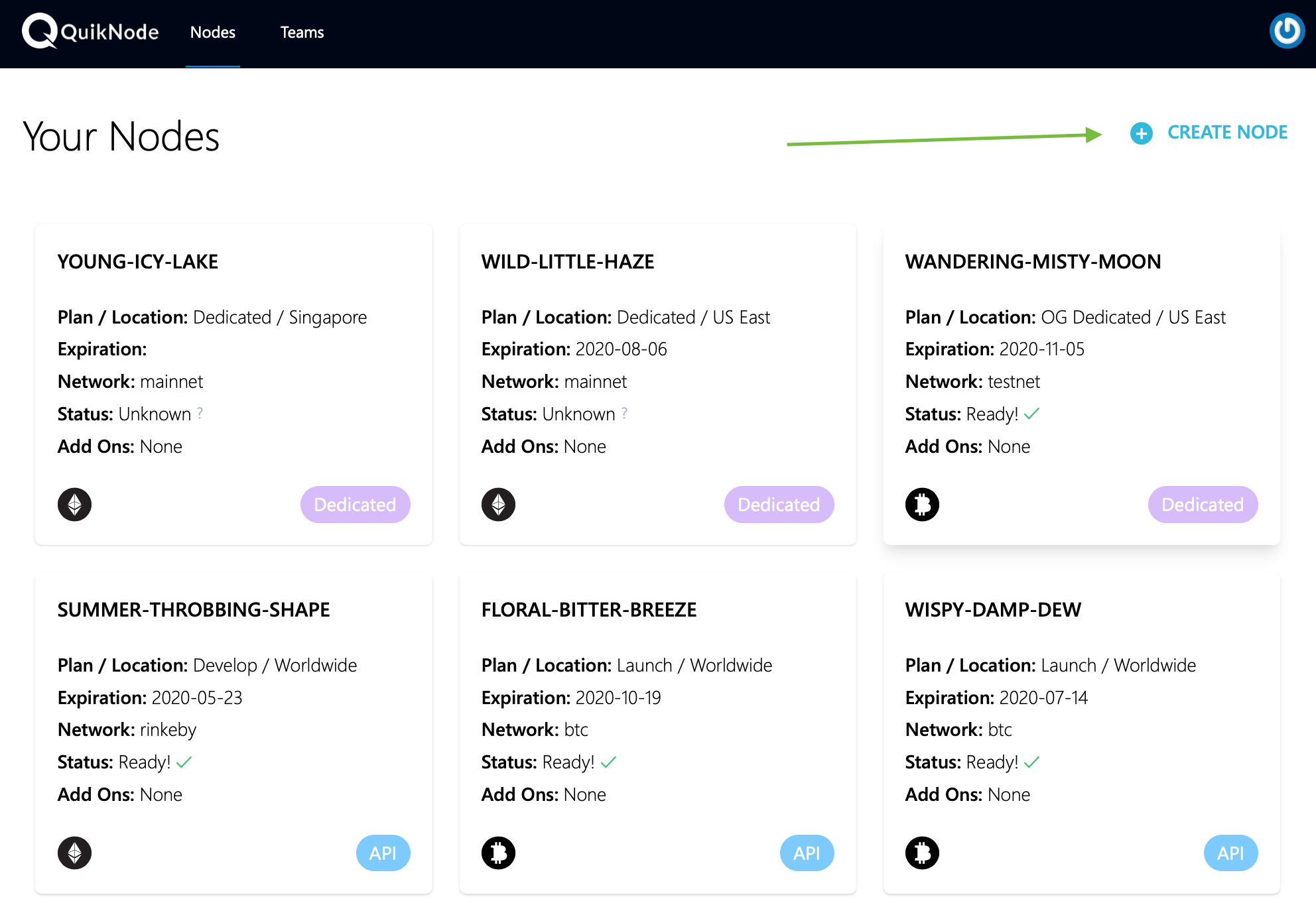The image size is (1316, 903).
Task: Click Dedicated badge on YOUNG-ICY-LAKE card
Action: click(x=355, y=505)
